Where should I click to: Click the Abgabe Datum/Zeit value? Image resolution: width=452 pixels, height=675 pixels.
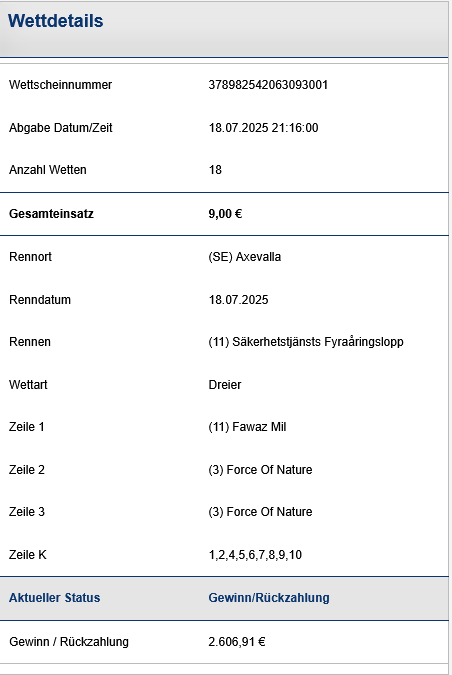(263, 128)
